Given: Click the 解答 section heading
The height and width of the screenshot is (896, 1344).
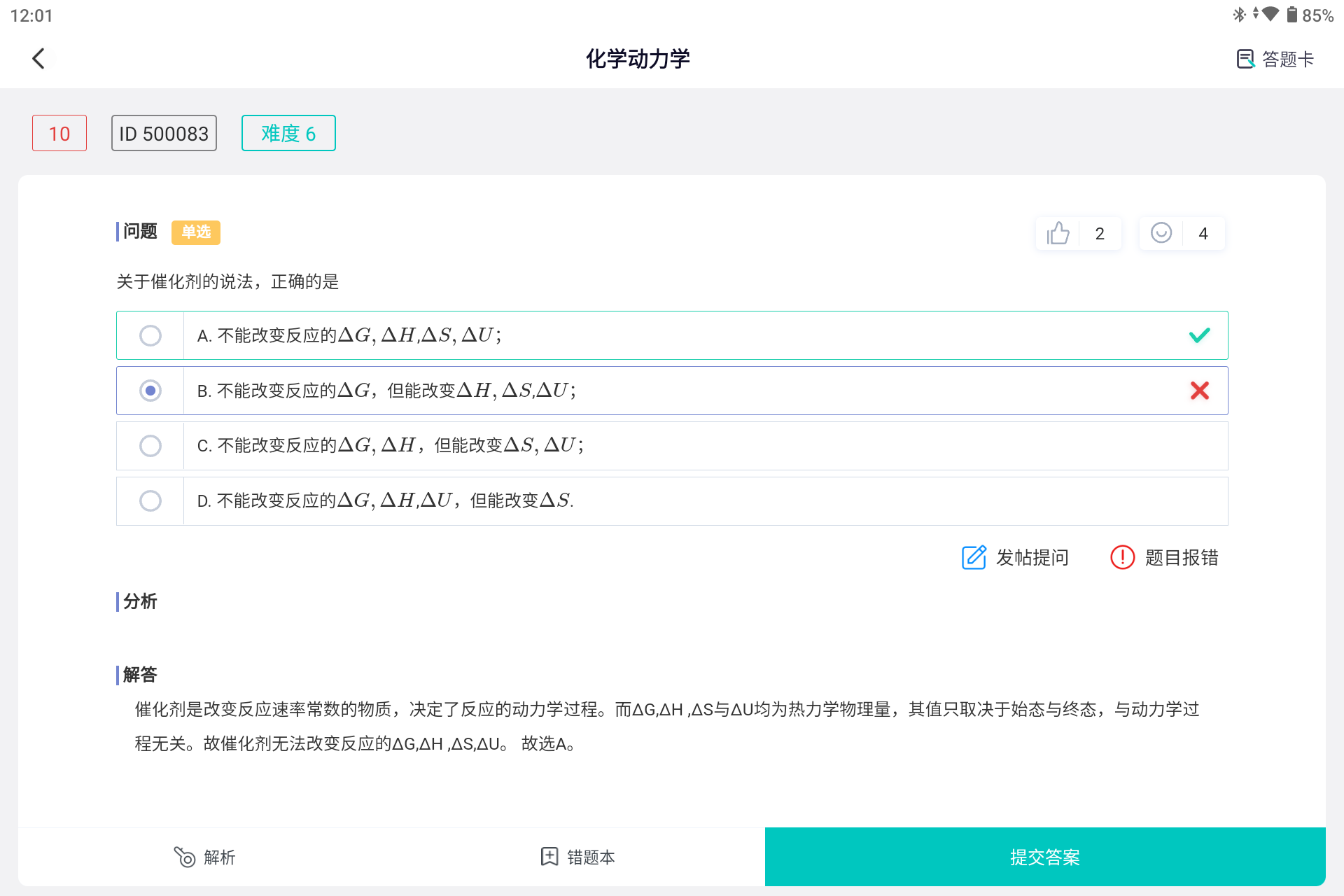Looking at the screenshot, I should tap(140, 675).
